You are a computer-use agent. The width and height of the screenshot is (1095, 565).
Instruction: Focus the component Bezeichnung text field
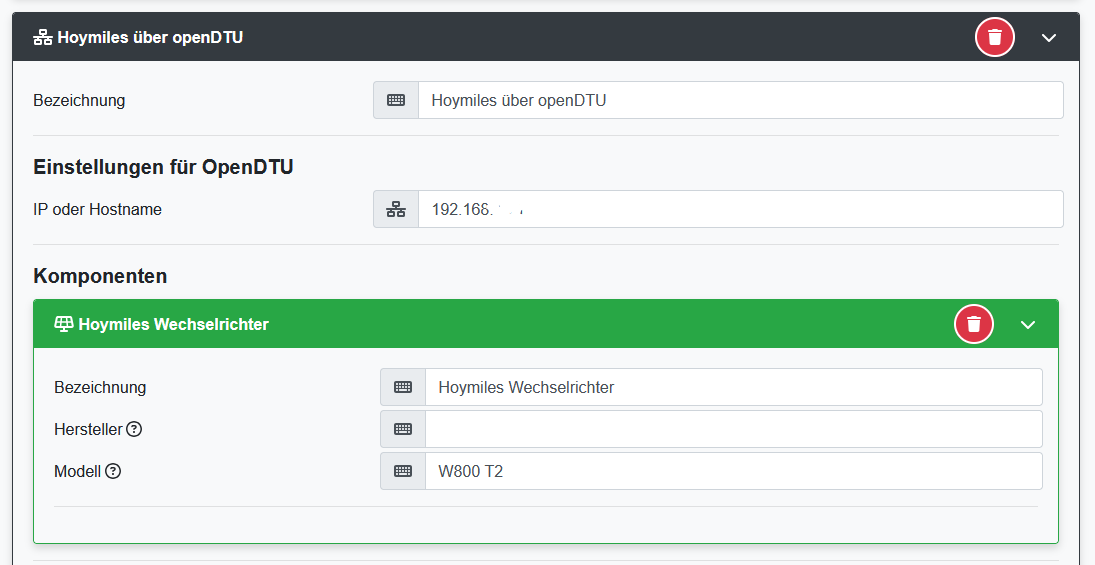coord(733,387)
